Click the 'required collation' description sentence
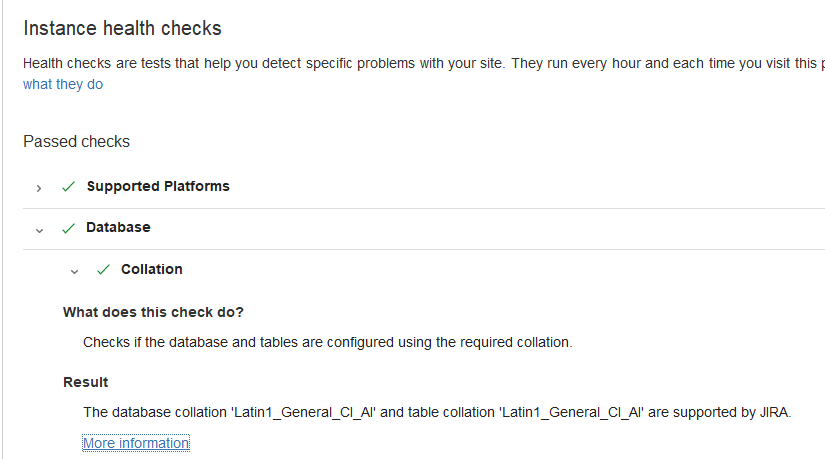 (x=327, y=342)
